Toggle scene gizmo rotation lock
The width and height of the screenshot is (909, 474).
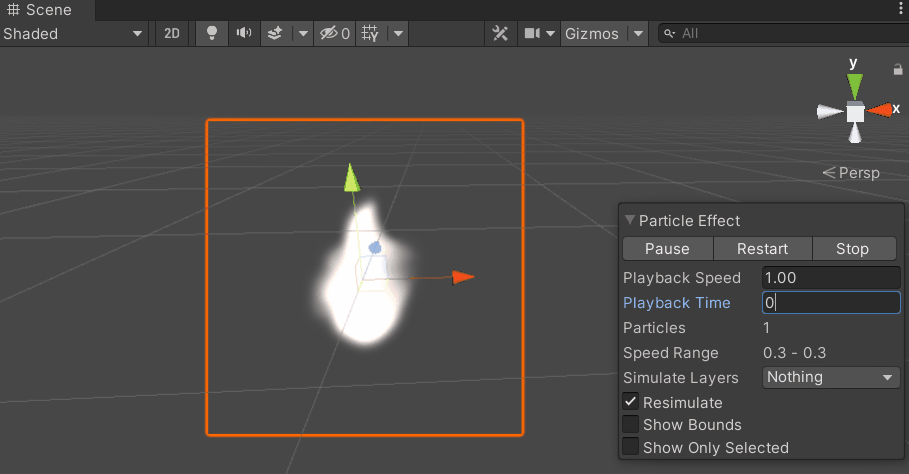(x=898, y=70)
